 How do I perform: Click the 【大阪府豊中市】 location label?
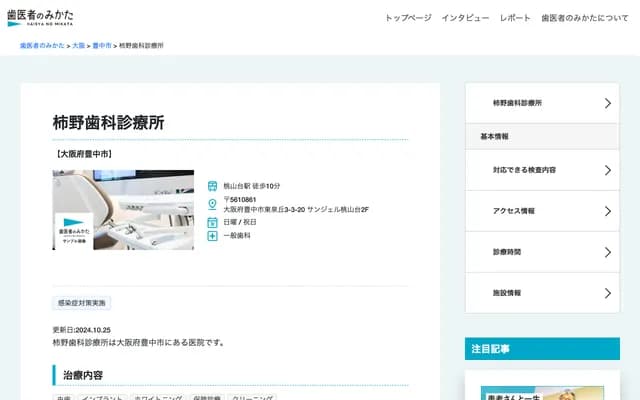(83, 154)
